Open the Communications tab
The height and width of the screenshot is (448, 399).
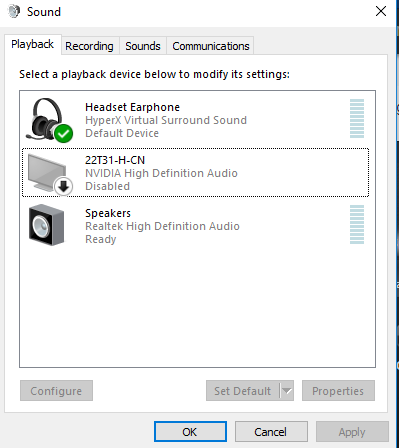tap(211, 46)
